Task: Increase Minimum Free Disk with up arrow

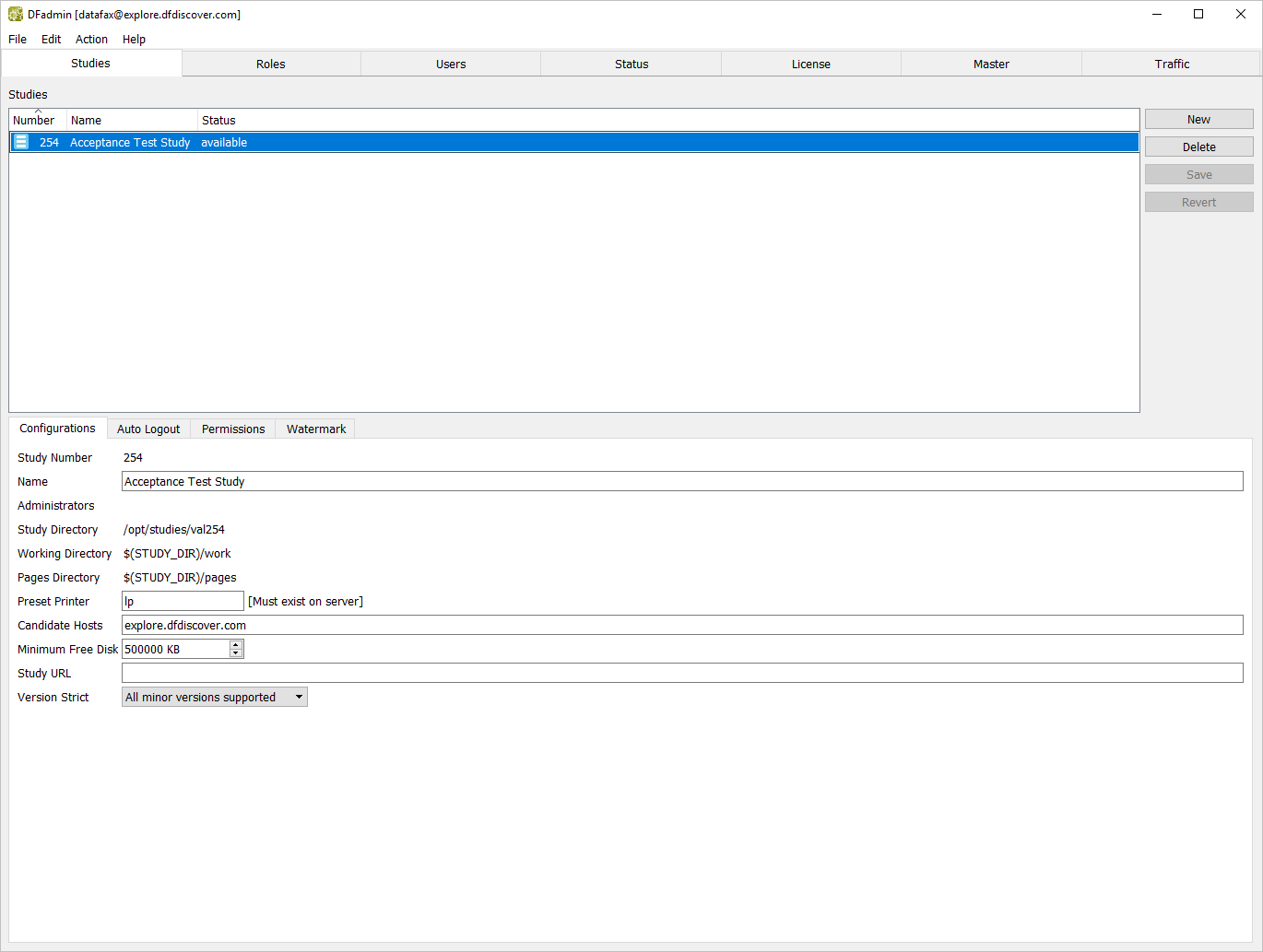Action: point(236,645)
